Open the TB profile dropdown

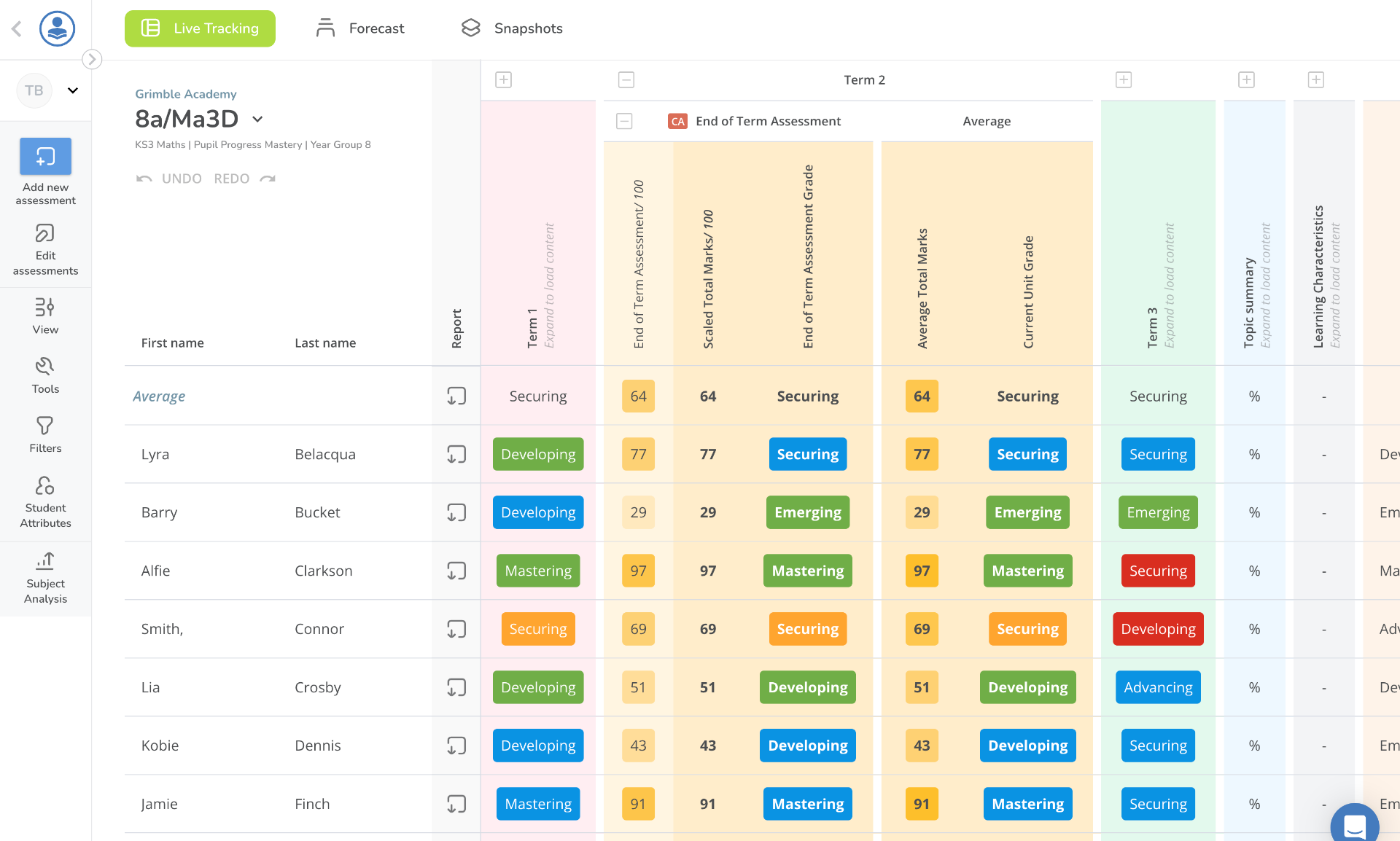[x=72, y=90]
